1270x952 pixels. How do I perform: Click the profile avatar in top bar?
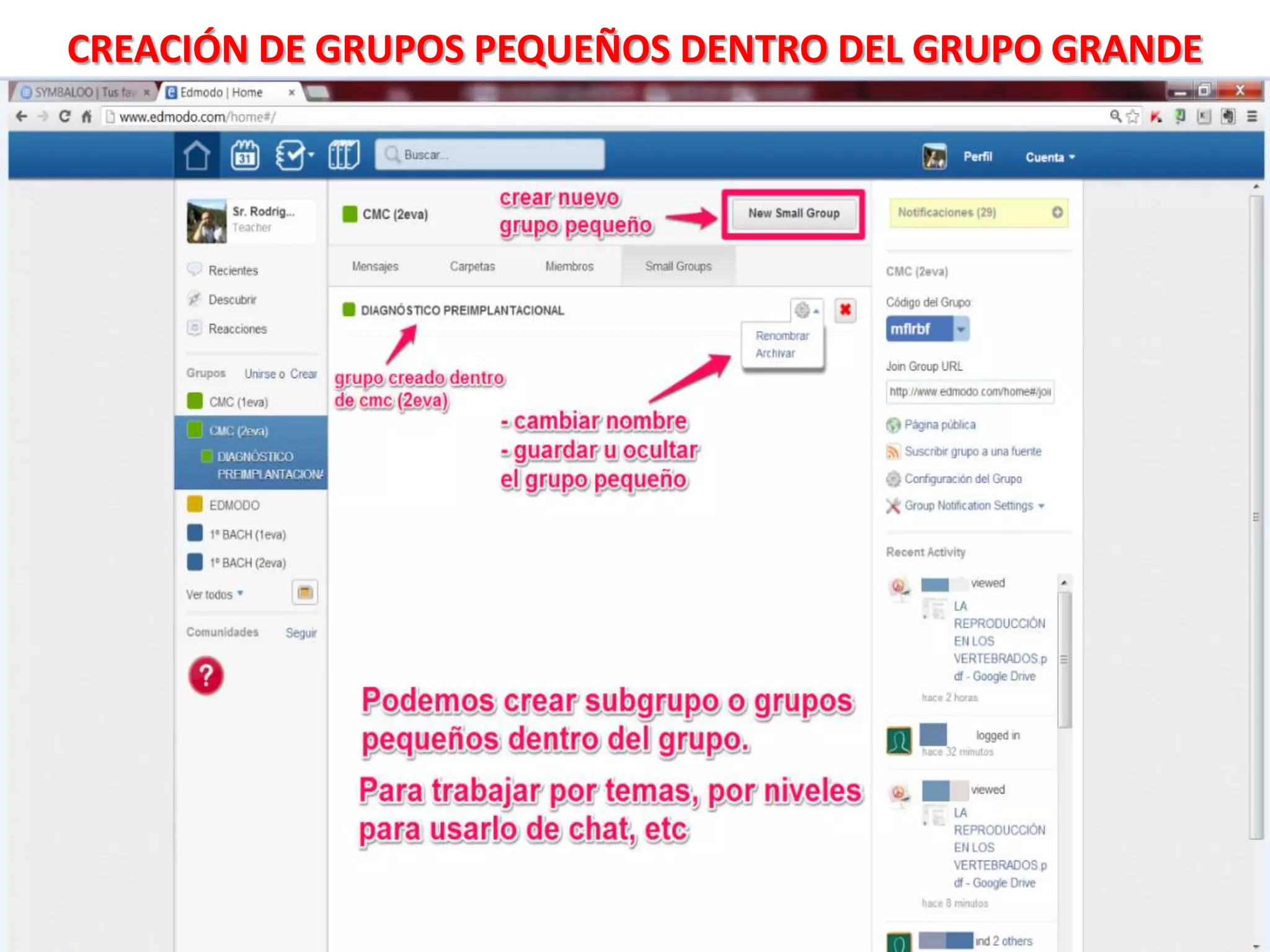[934, 157]
